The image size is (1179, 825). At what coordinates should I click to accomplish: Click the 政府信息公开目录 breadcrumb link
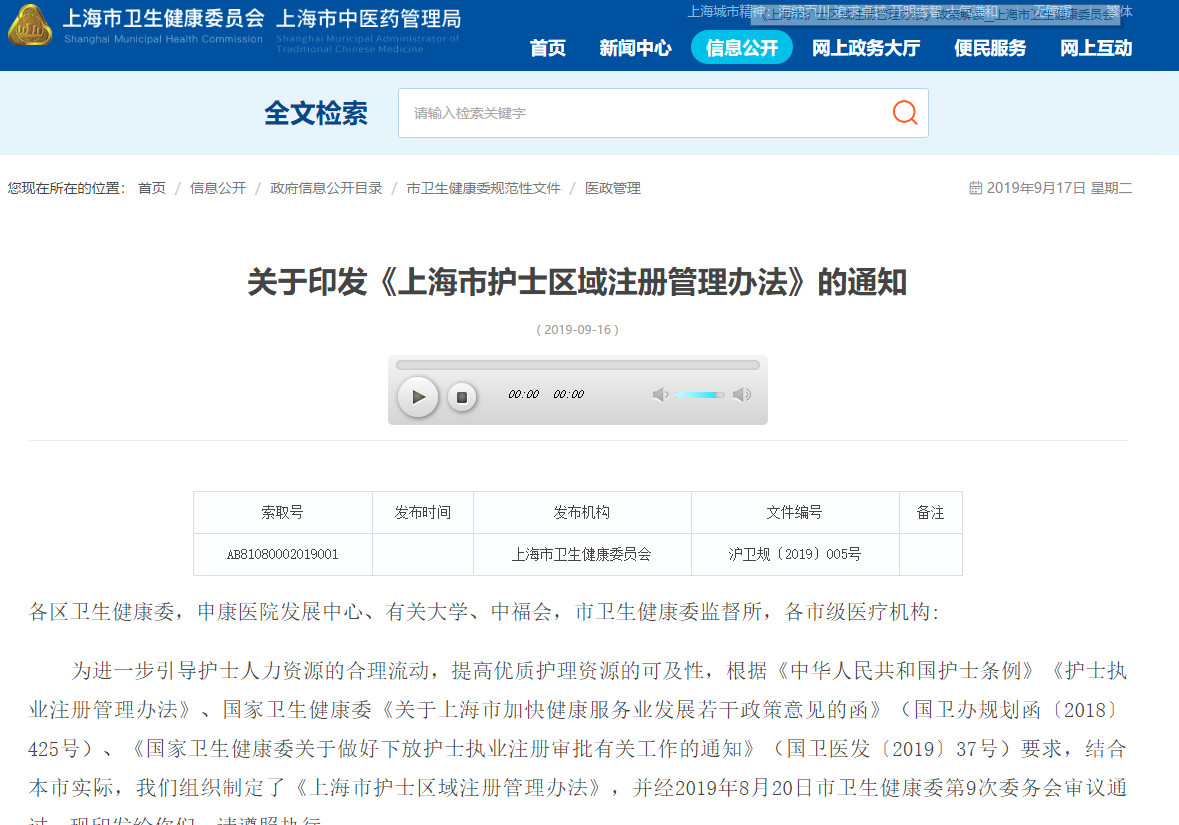326,188
